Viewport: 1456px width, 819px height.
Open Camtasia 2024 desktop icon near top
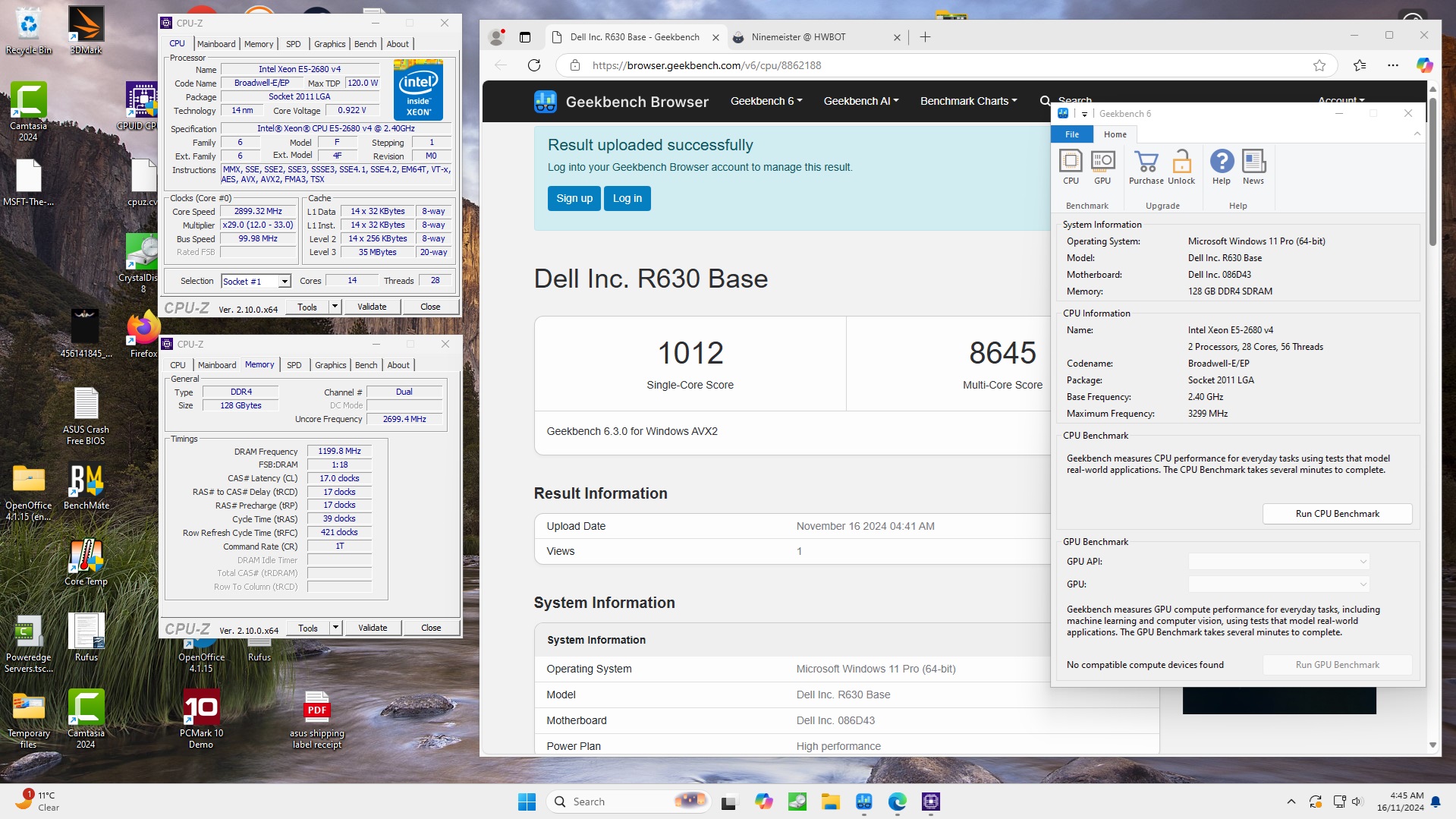tap(29, 112)
